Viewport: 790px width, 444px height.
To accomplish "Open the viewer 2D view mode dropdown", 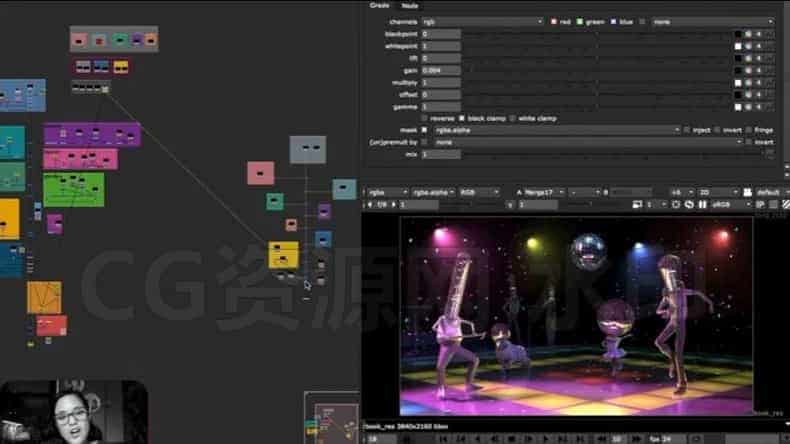I will (718, 193).
